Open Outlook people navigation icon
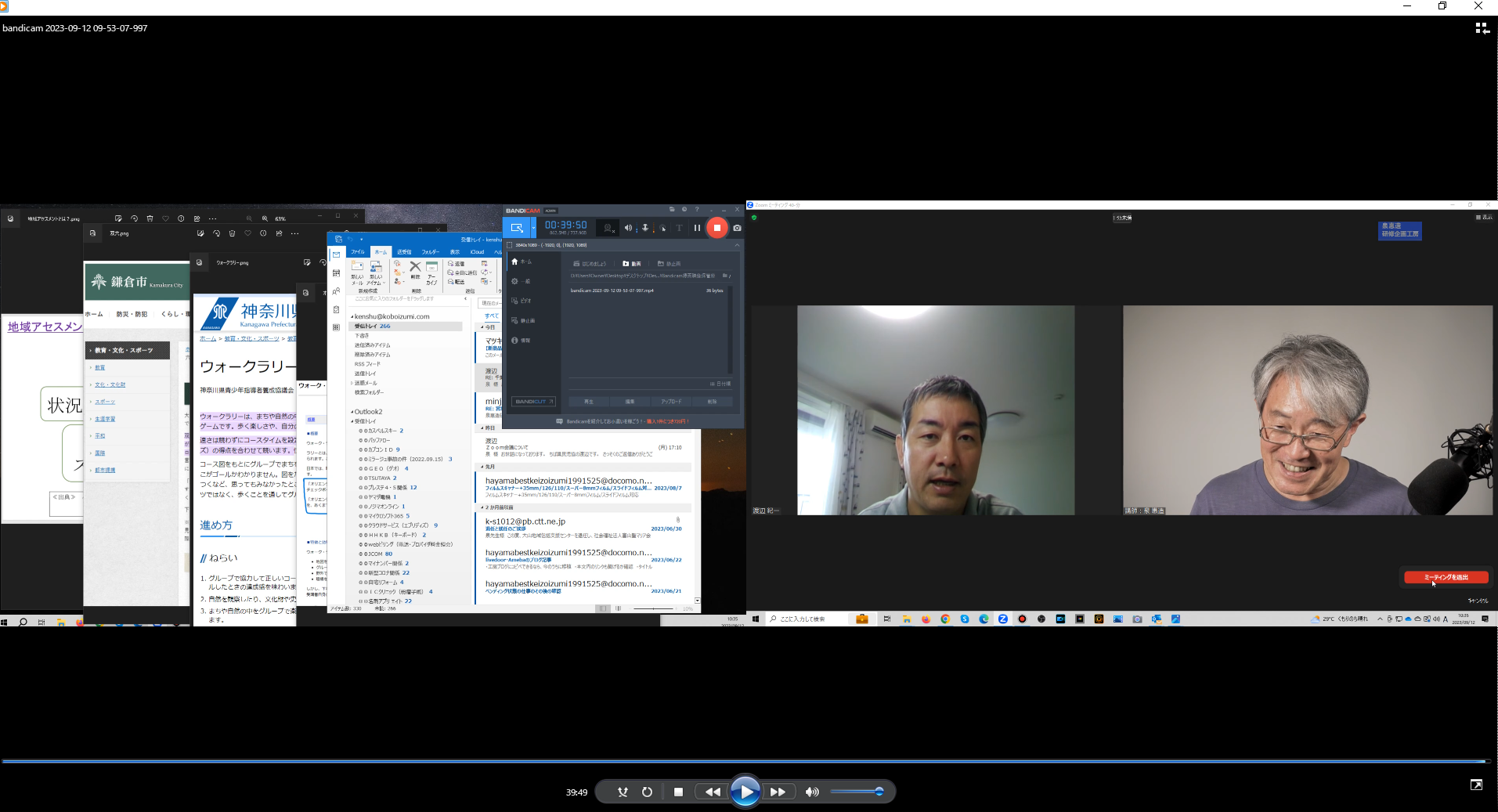The image size is (1498, 812). (x=337, y=291)
